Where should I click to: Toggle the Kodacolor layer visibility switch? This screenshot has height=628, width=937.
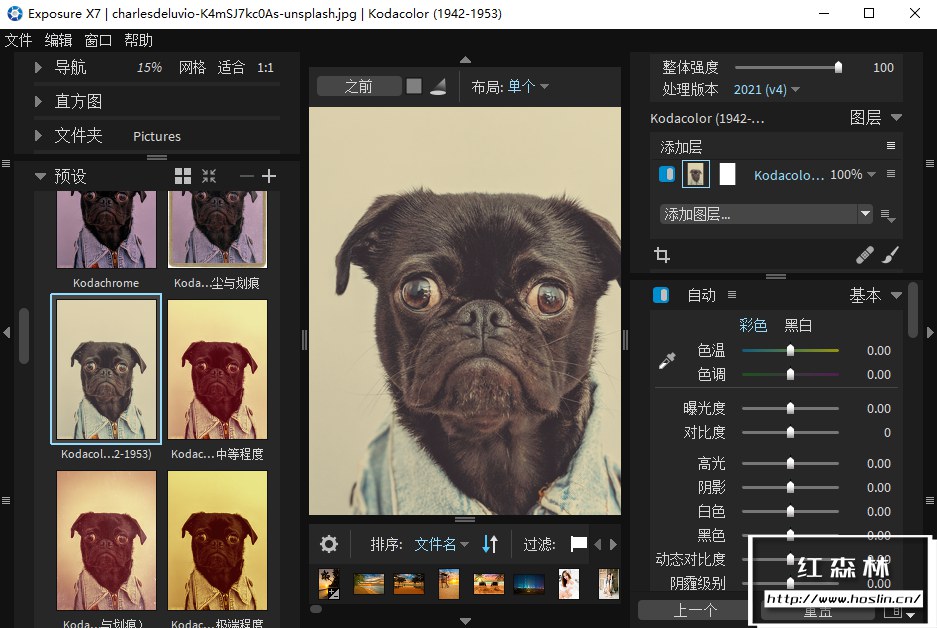click(667, 174)
